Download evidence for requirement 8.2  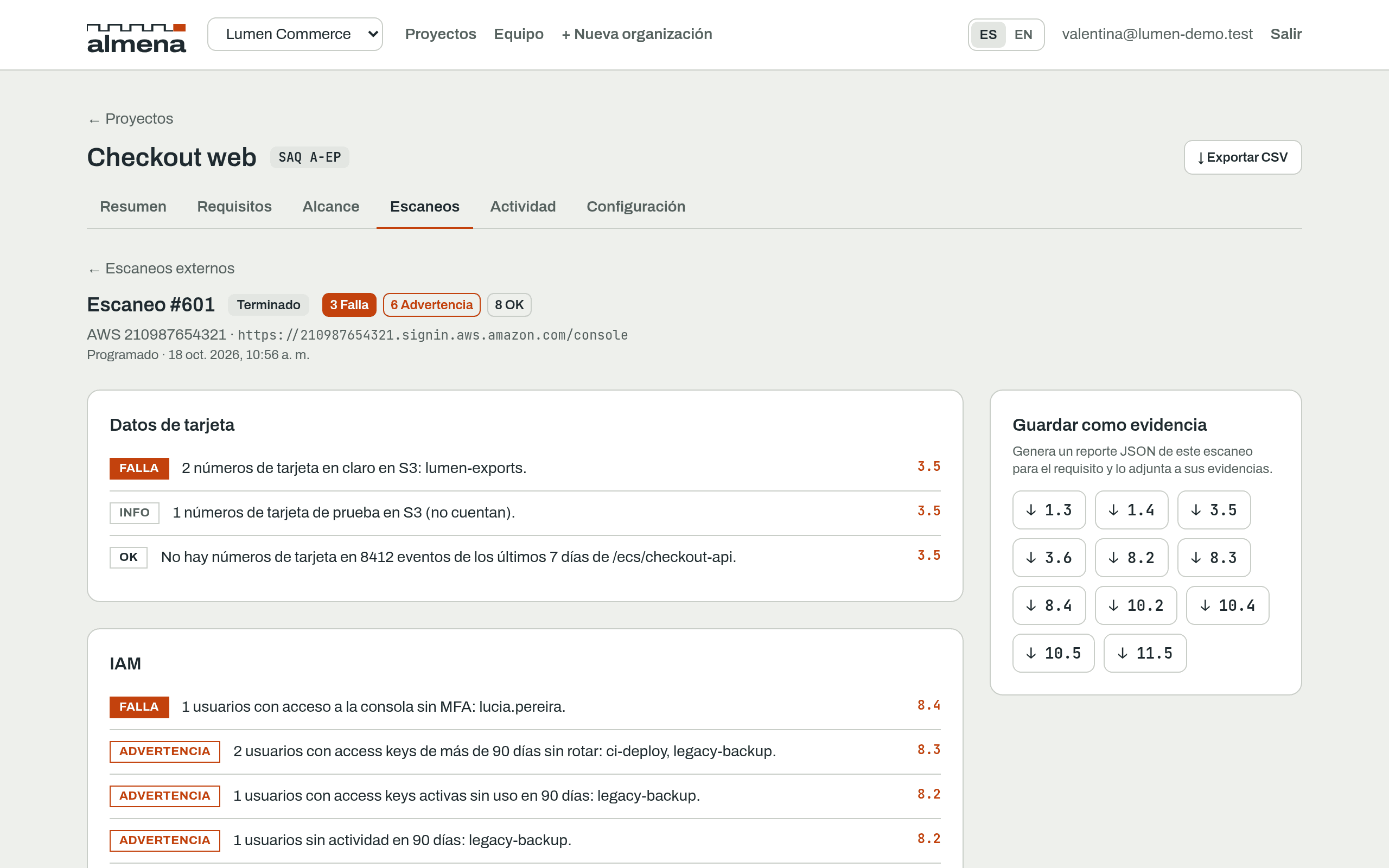(x=1131, y=558)
